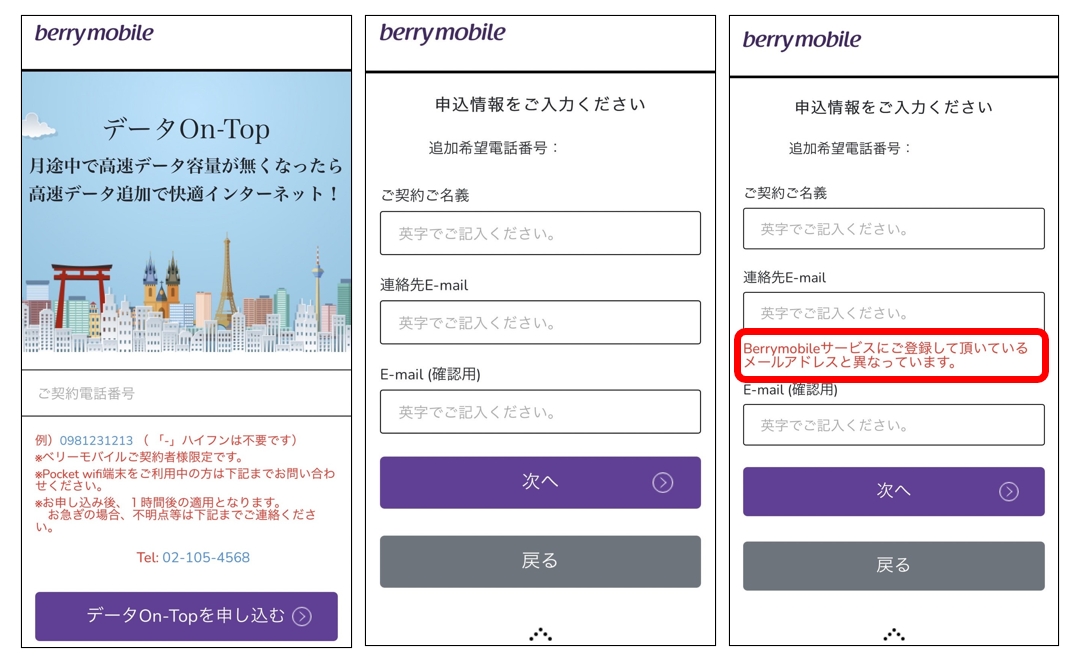This screenshot has height=659, width=1083.
Task: Focus the ご契約電話番号 phone number field
Action: (186, 393)
